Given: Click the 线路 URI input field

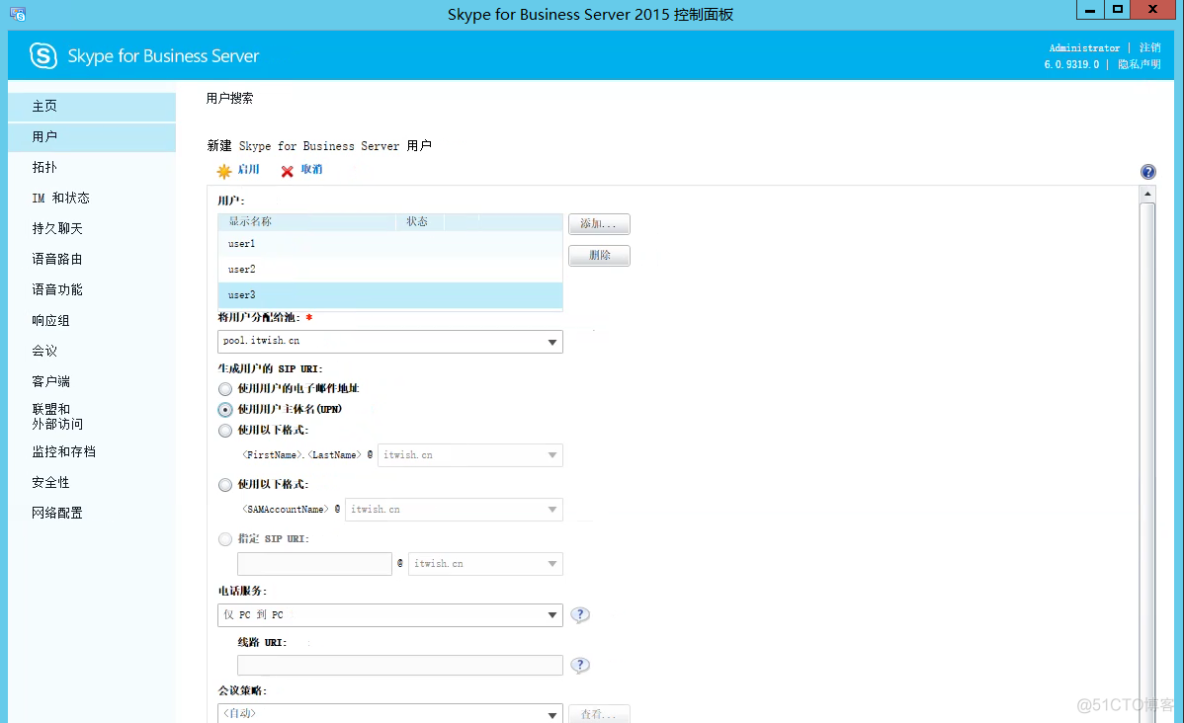Looking at the screenshot, I should point(399,665).
